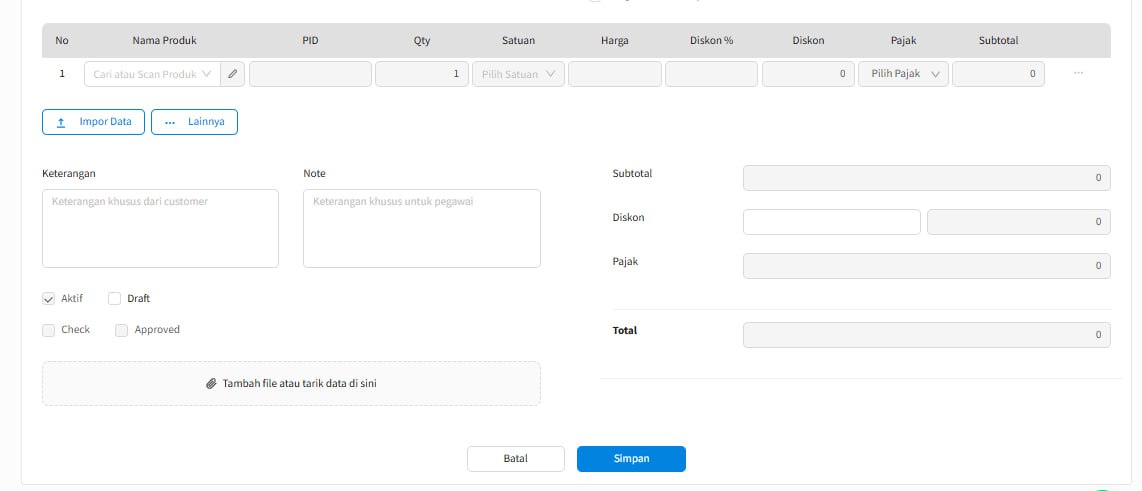Click the summary Subtotal field
1142x491 pixels.
coord(926,178)
